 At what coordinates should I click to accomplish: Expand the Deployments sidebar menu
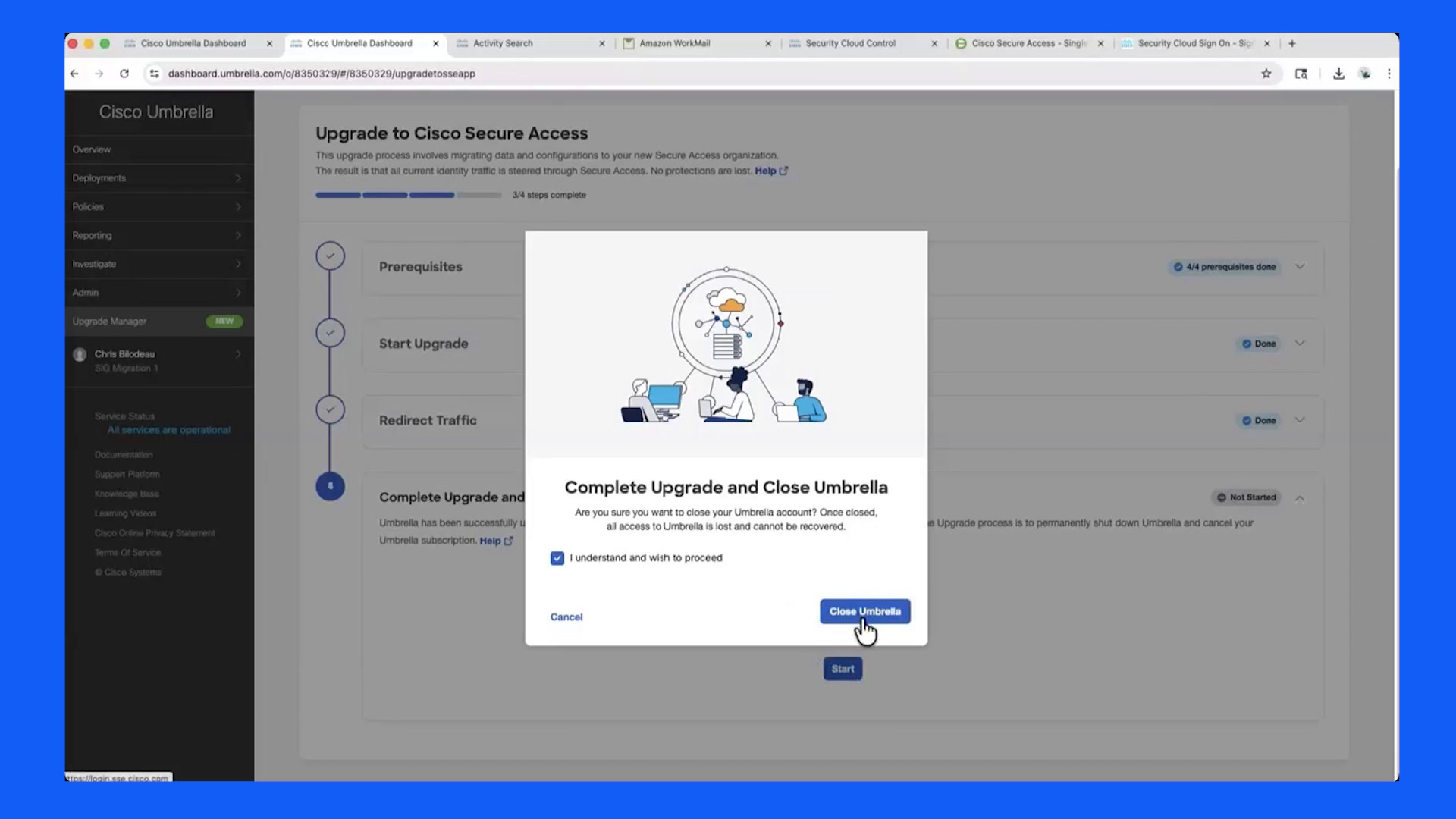coord(158,178)
